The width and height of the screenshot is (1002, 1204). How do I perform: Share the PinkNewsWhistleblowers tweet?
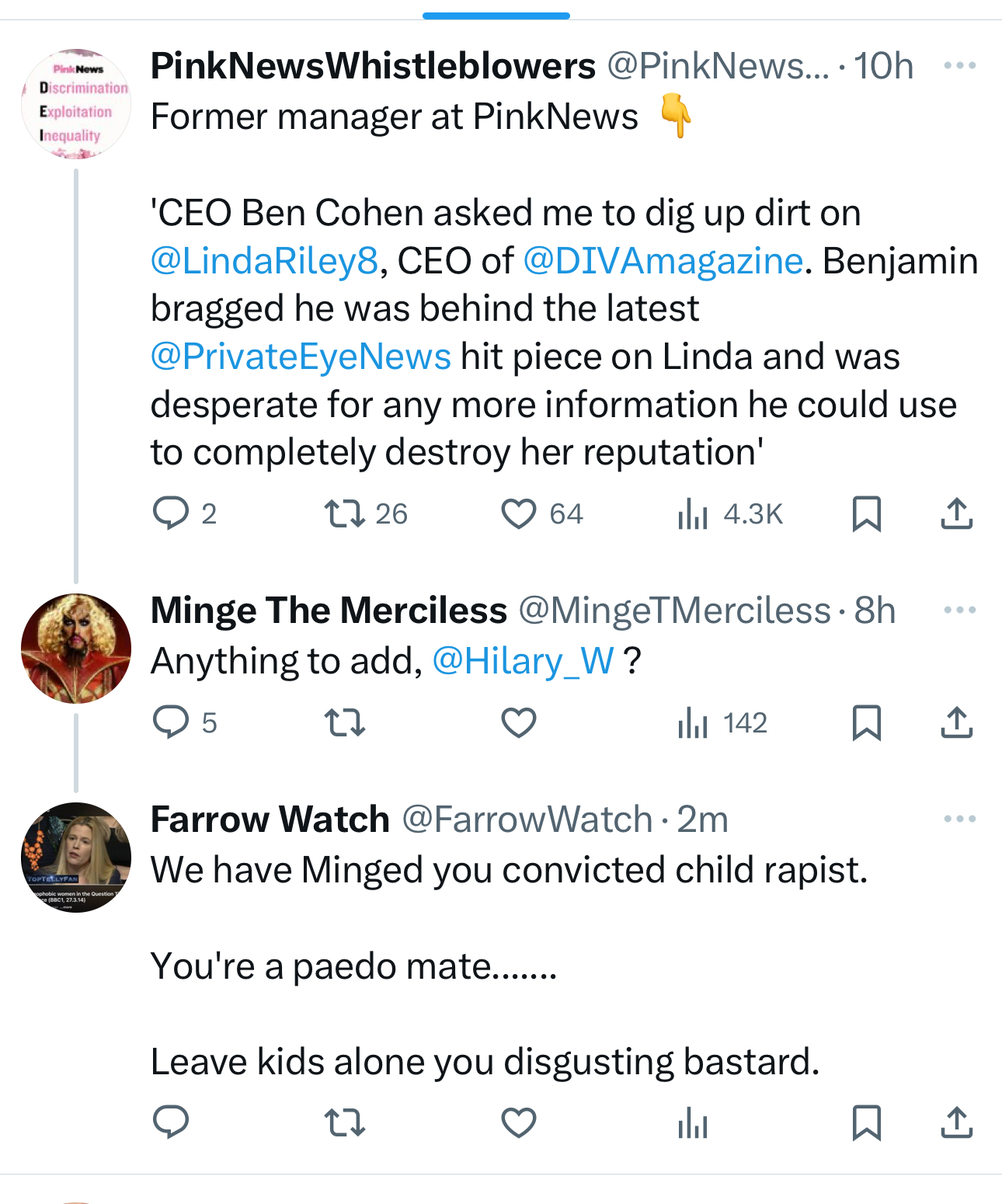coord(956,514)
